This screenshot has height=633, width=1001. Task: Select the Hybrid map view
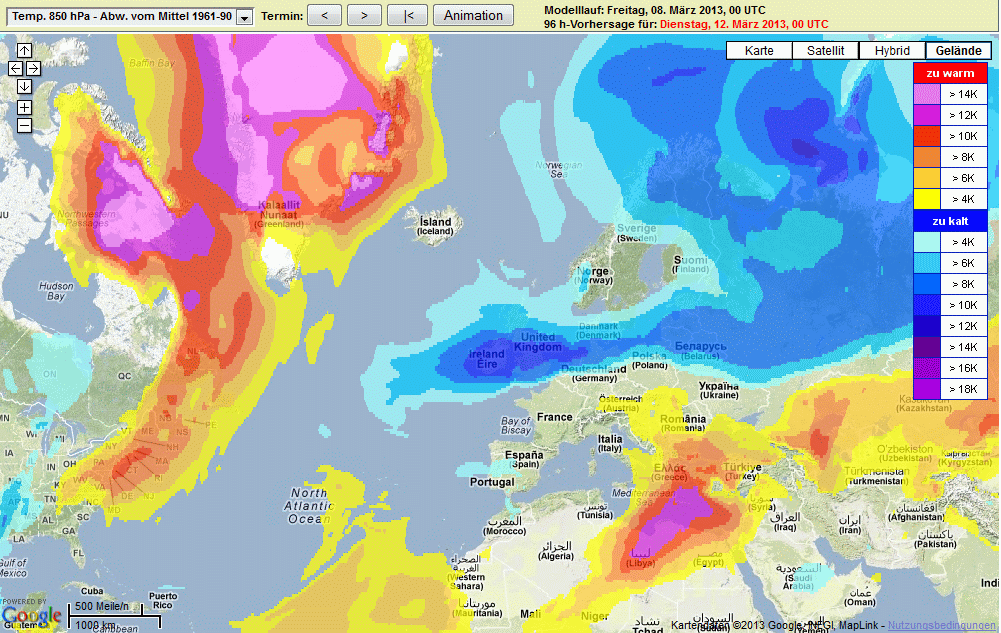click(x=892, y=51)
